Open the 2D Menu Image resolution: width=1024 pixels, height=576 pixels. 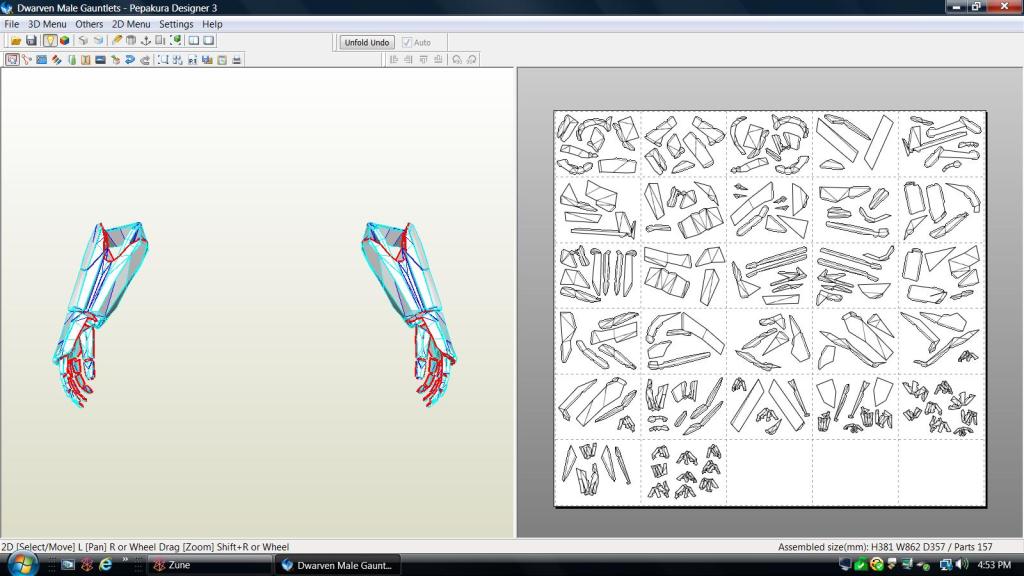pyautogui.click(x=131, y=24)
